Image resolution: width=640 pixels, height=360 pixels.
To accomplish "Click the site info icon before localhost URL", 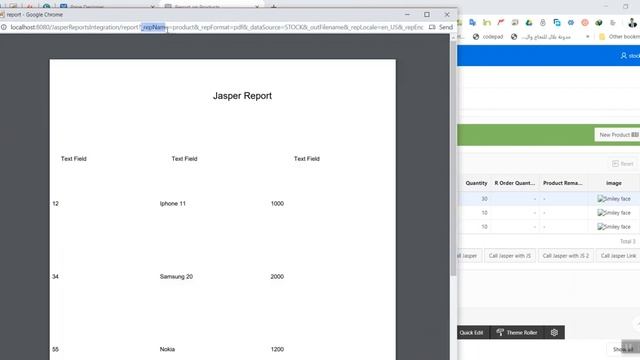I will pyautogui.click(x=4, y=27).
